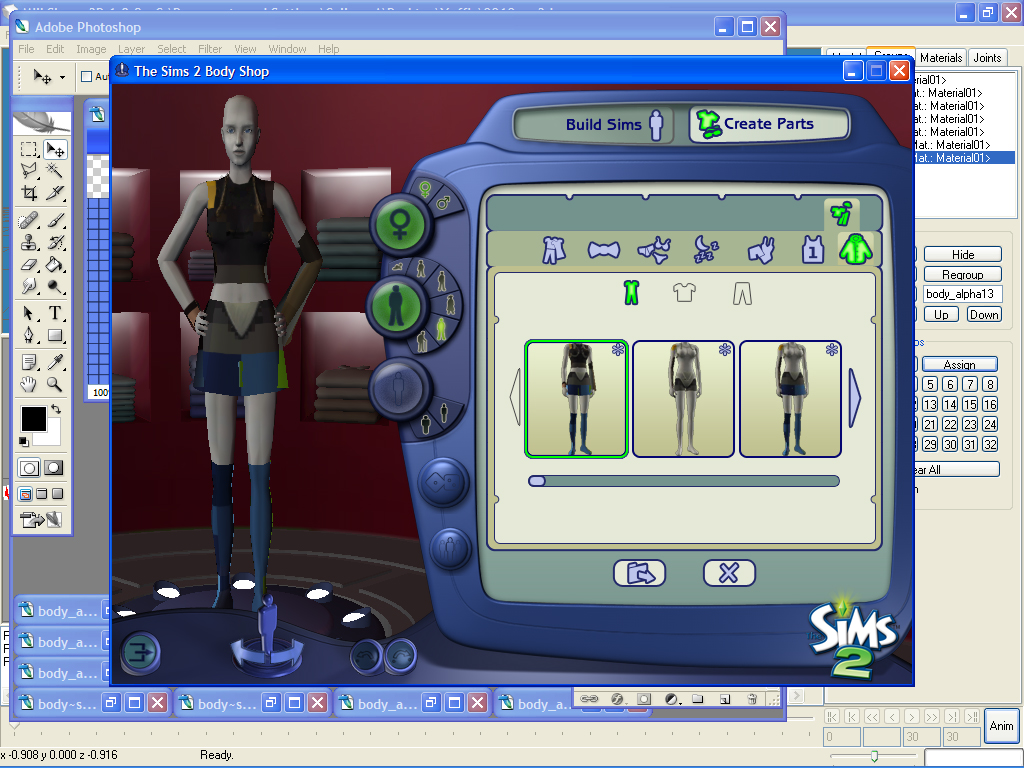1024x768 pixels.
Task: Choose the formal wear bow tie category
Action: (x=603, y=250)
